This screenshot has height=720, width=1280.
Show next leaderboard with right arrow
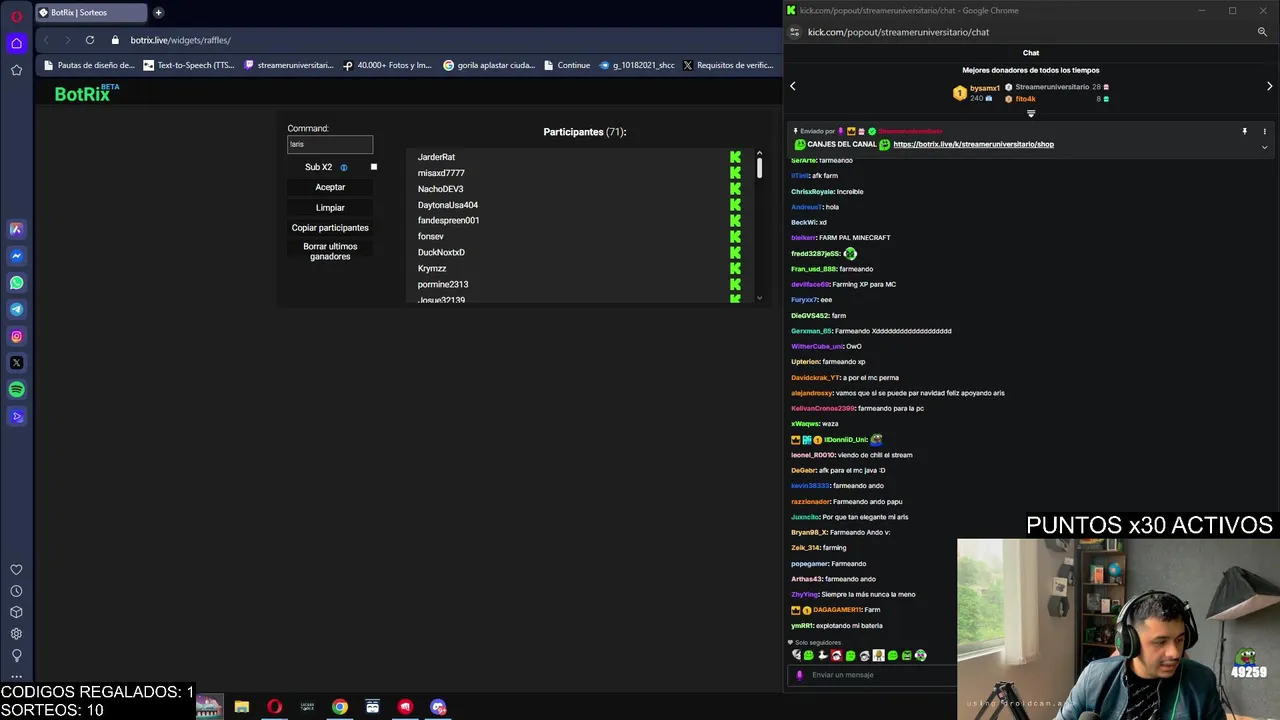[x=1269, y=87]
